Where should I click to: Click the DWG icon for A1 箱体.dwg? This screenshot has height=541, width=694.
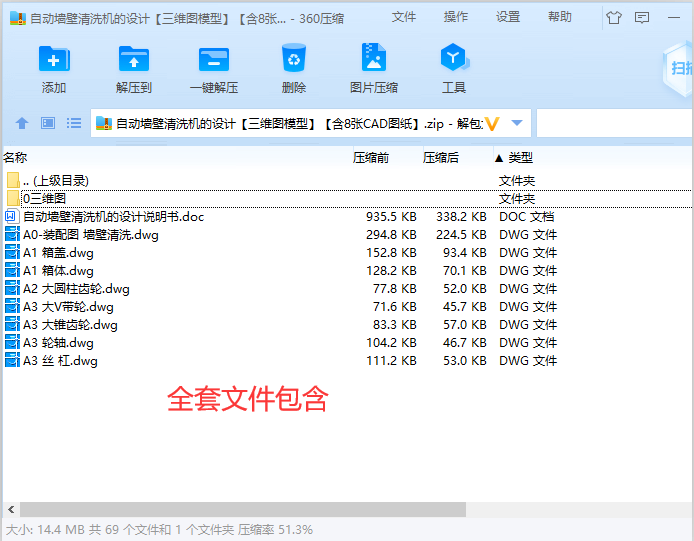(12, 270)
